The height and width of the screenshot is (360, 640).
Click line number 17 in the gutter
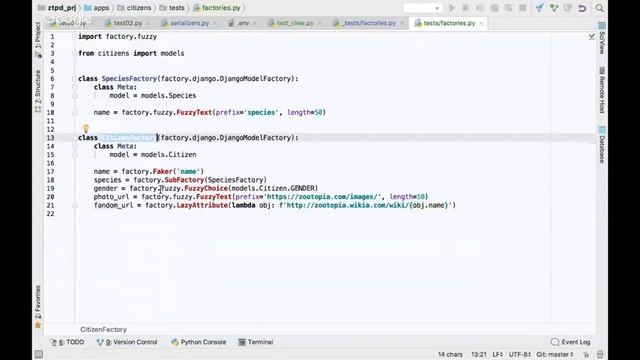(x=50, y=171)
